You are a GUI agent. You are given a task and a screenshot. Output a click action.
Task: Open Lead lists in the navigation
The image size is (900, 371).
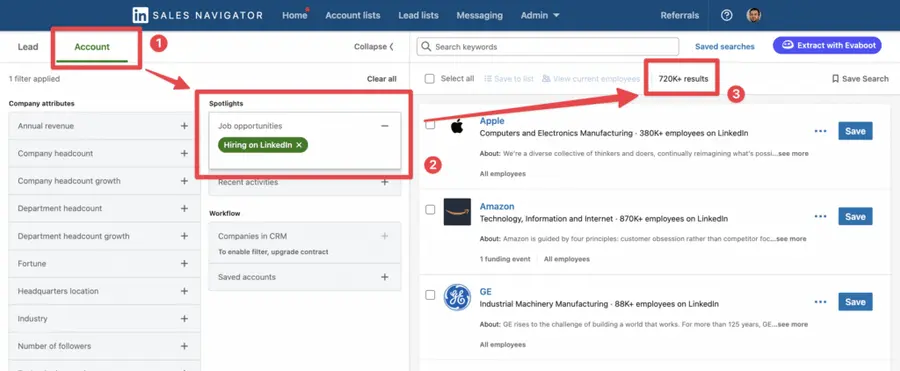[418, 16]
